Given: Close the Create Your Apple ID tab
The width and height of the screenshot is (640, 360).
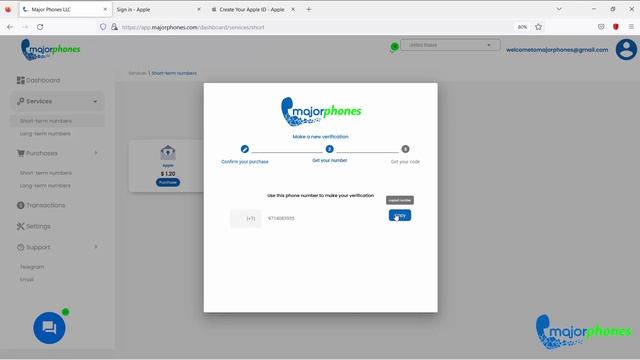Looking at the screenshot, I should pyautogui.click(x=293, y=9).
